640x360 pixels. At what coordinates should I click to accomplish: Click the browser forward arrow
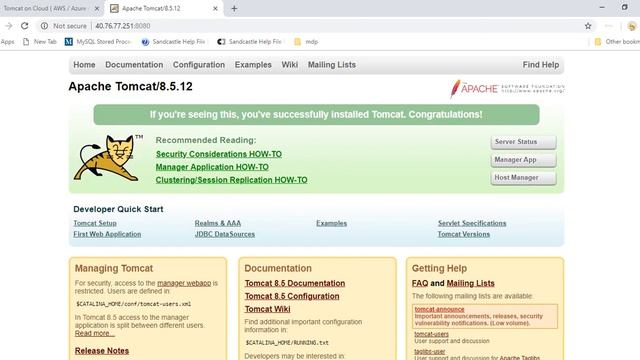click(9, 26)
